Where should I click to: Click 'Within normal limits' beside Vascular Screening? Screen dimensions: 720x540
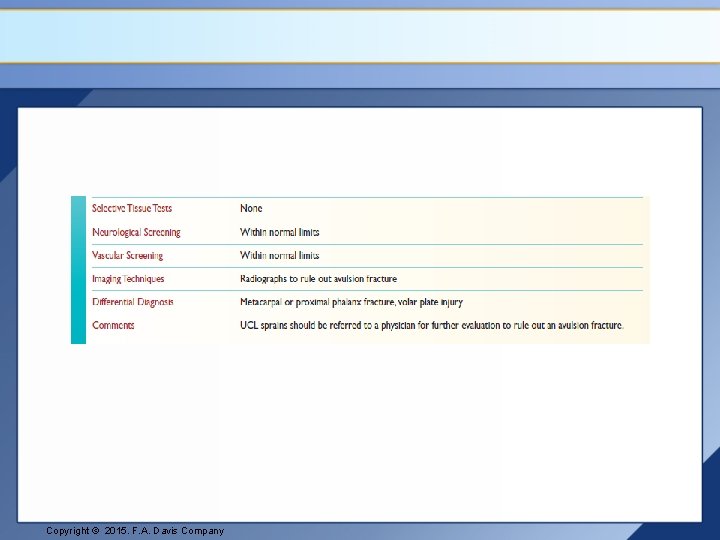tap(280, 256)
